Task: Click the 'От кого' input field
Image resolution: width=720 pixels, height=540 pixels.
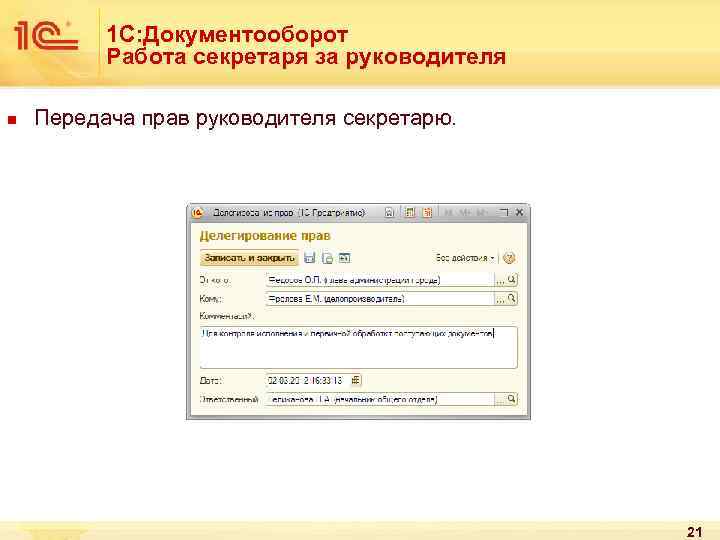Action: click(380, 280)
